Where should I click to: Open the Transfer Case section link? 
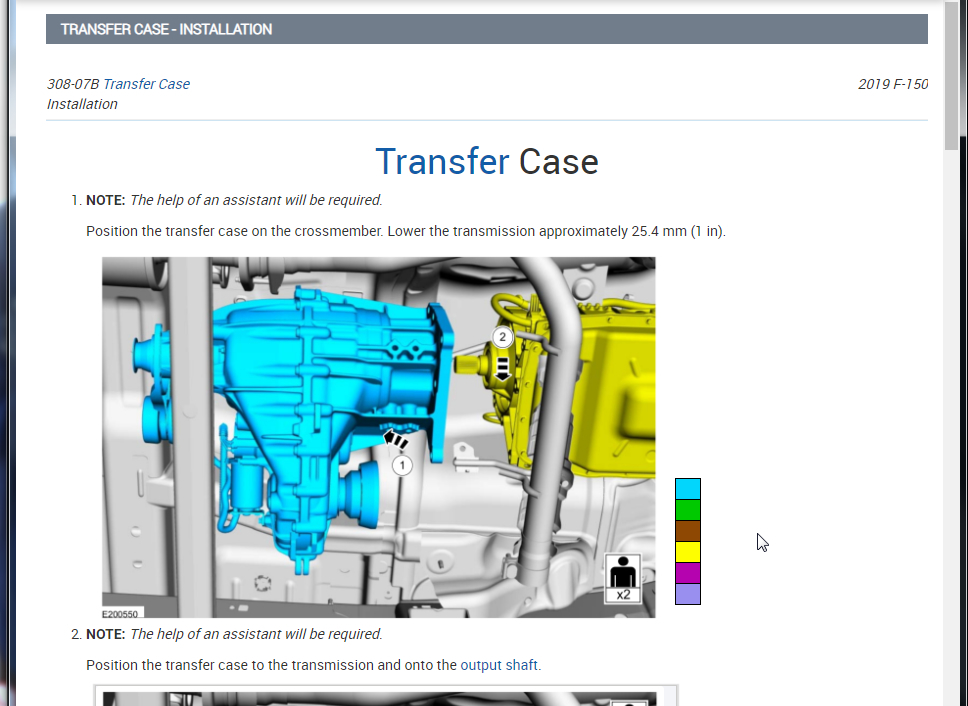point(146,84)
